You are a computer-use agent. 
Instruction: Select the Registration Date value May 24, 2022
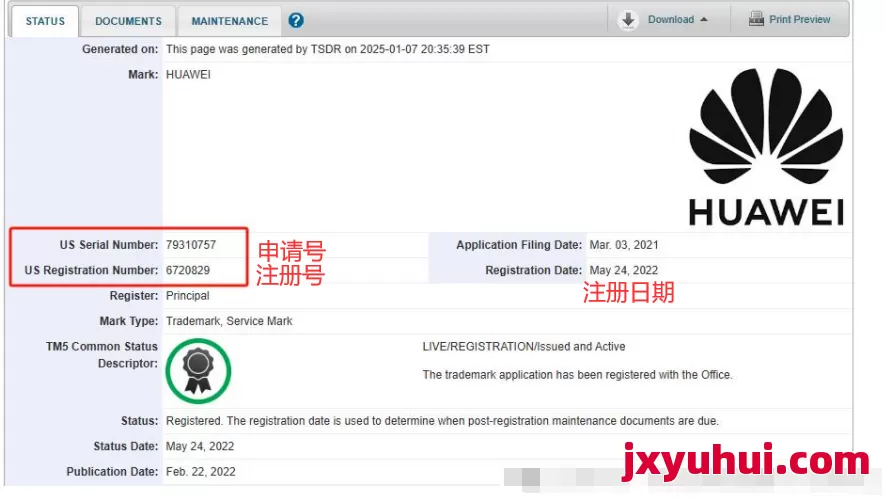[x=623, y=270]
